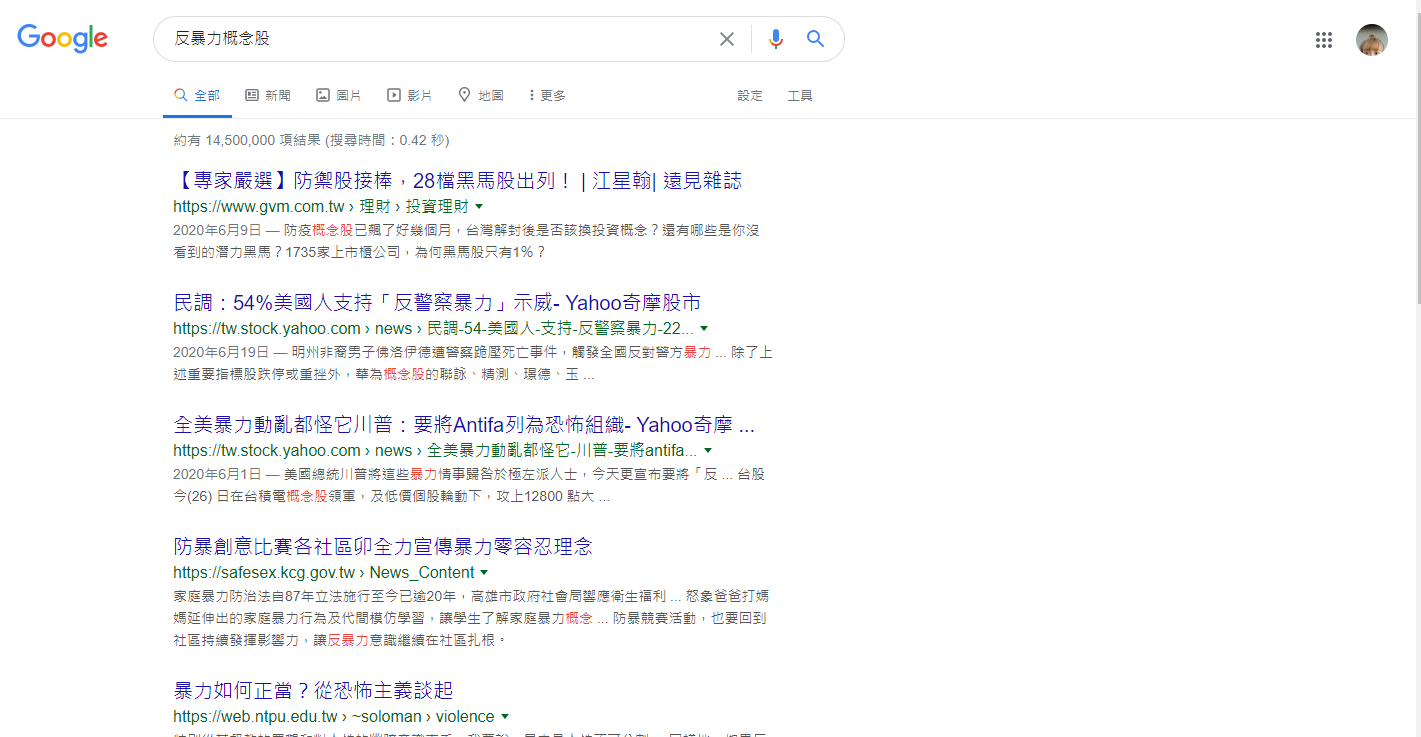Open the Google apps grid
Viewport: 1421px width, 737px height.
pos(1324,40)
